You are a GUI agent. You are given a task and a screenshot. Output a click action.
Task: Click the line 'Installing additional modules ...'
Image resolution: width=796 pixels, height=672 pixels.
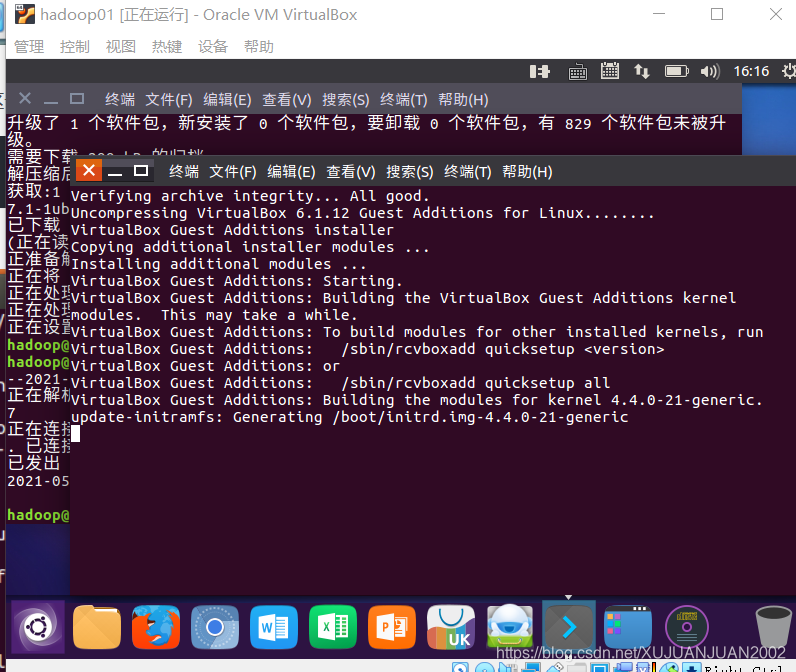[x=218, y=264]
